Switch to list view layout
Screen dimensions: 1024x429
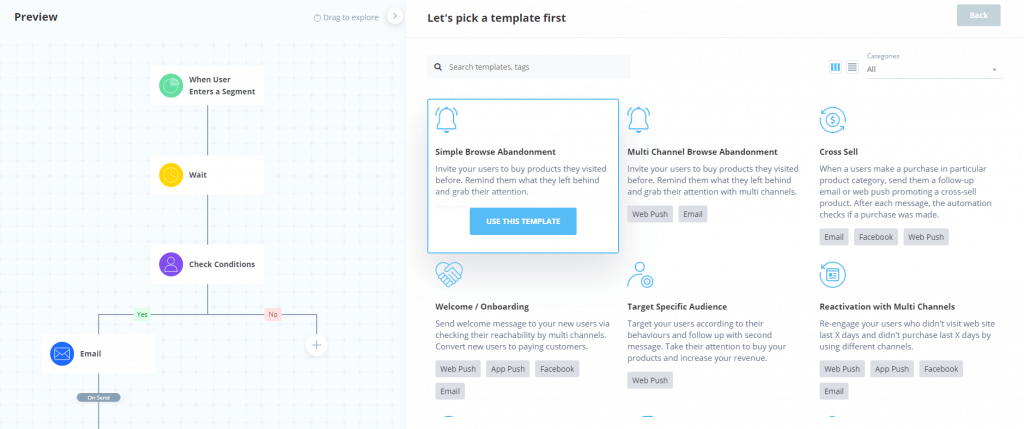(x=852, y=67)
